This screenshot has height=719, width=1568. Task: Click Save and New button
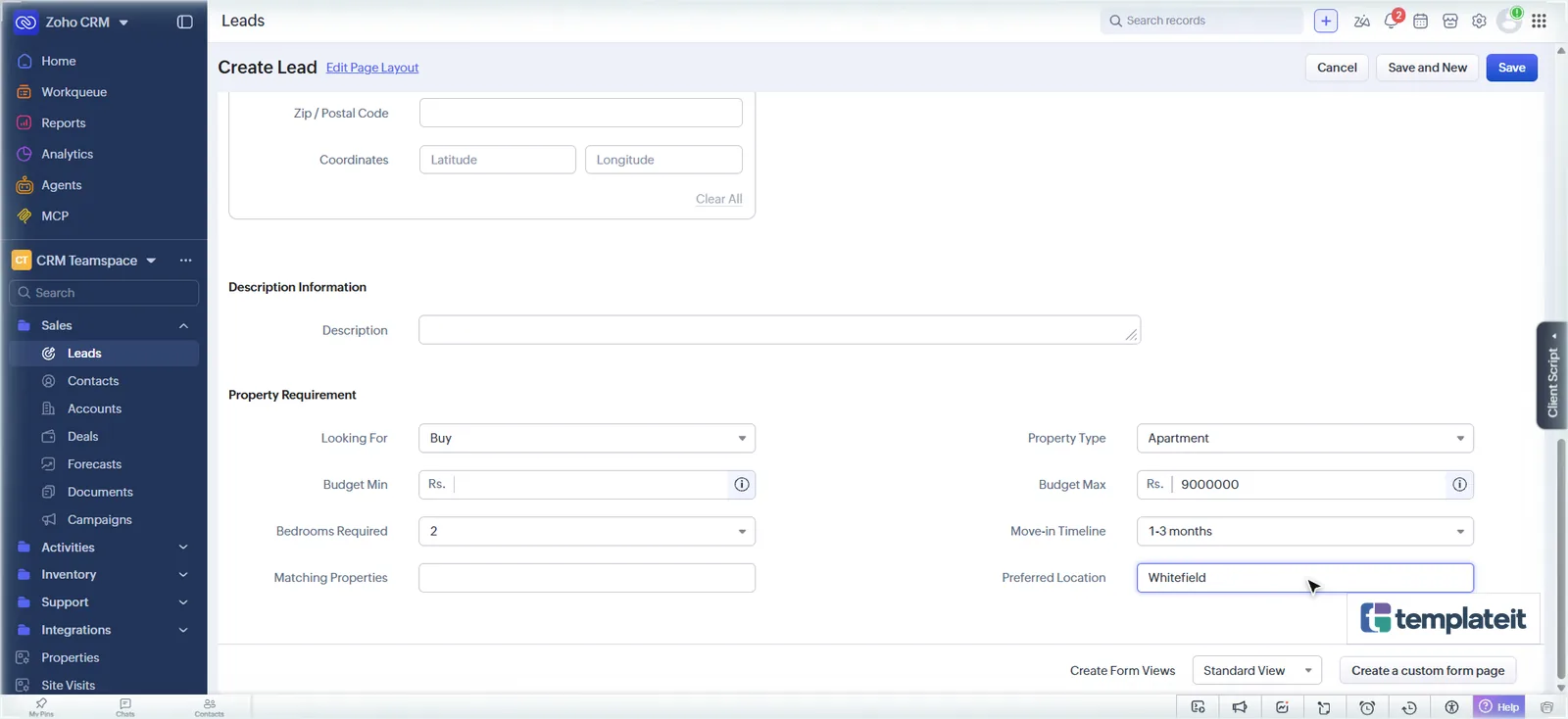[1427, 68]
